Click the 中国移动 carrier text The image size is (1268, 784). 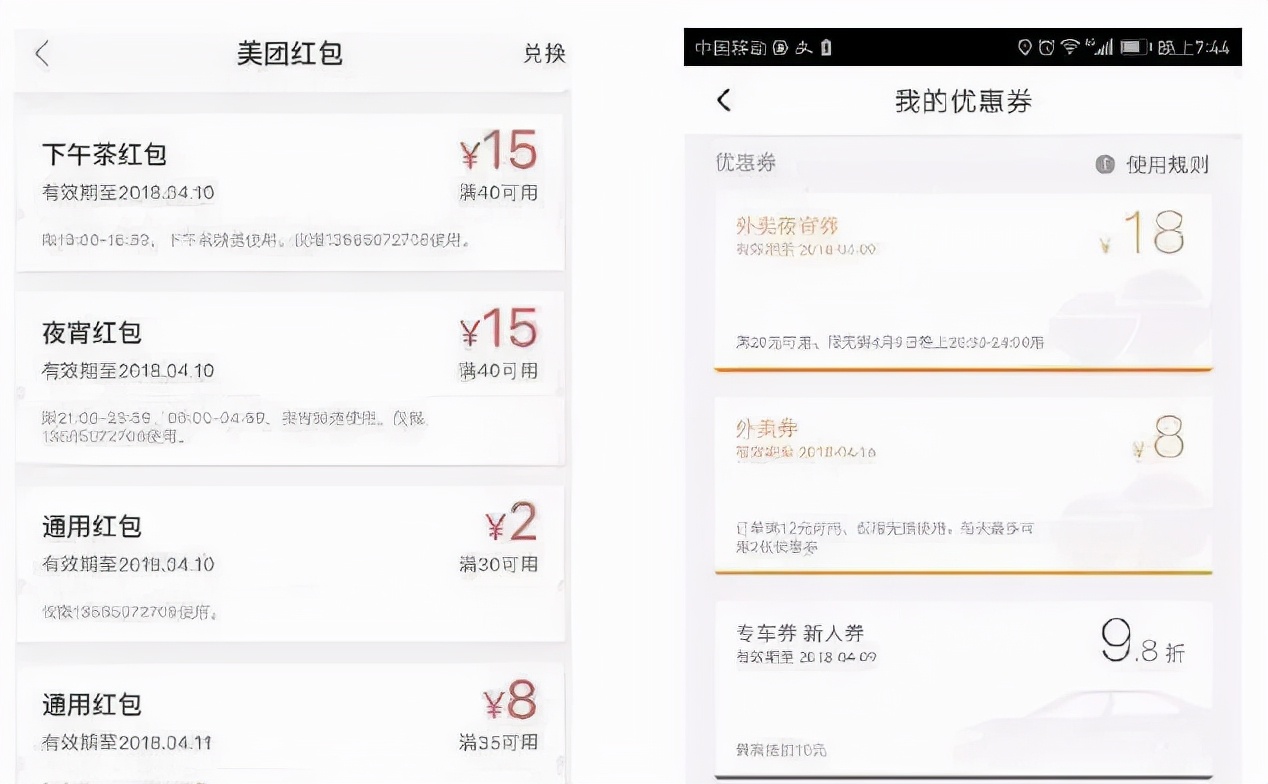point(729,47)
